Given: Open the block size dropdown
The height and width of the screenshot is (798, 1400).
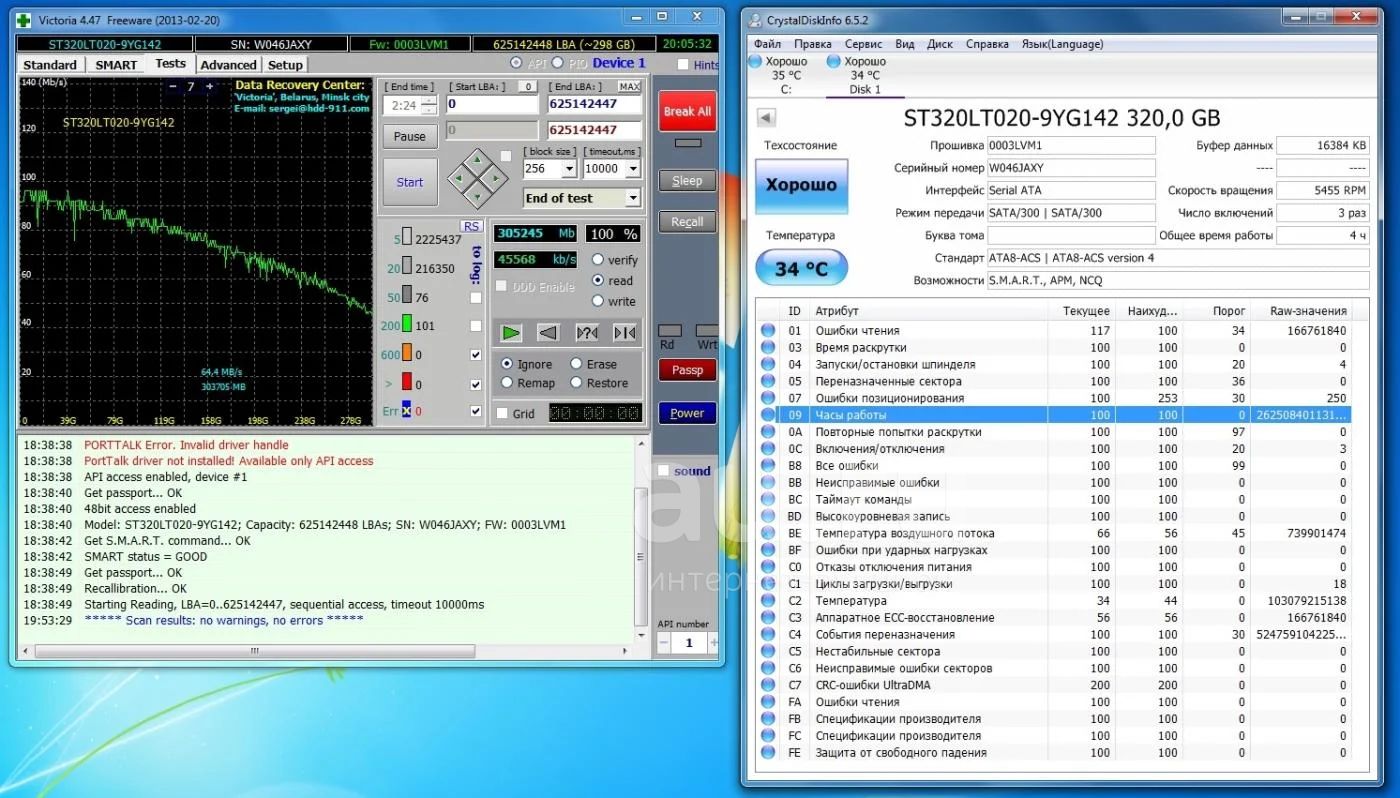Looking at the screenshot, I should coord(568,169).
